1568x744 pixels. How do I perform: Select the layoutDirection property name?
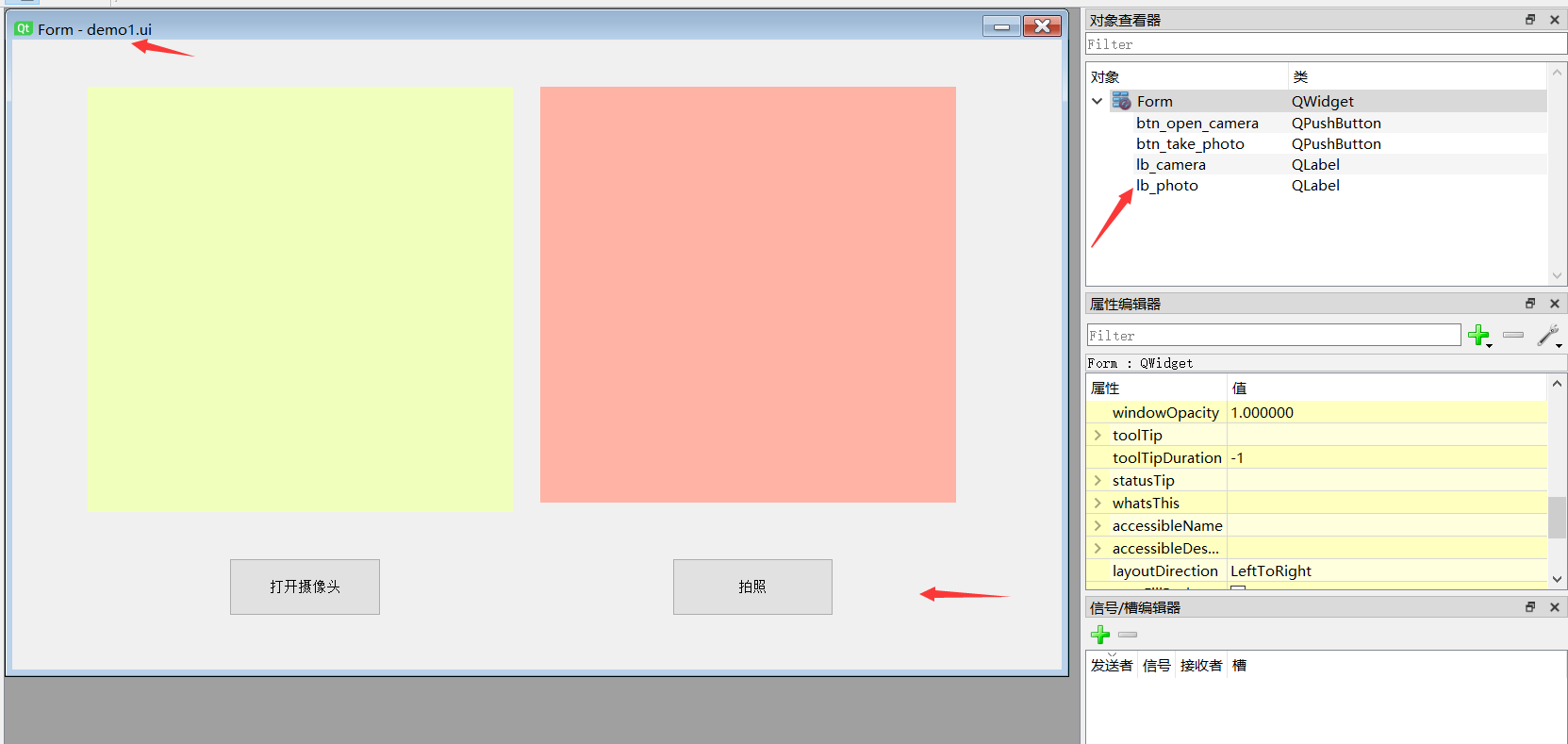[1165, 570]
